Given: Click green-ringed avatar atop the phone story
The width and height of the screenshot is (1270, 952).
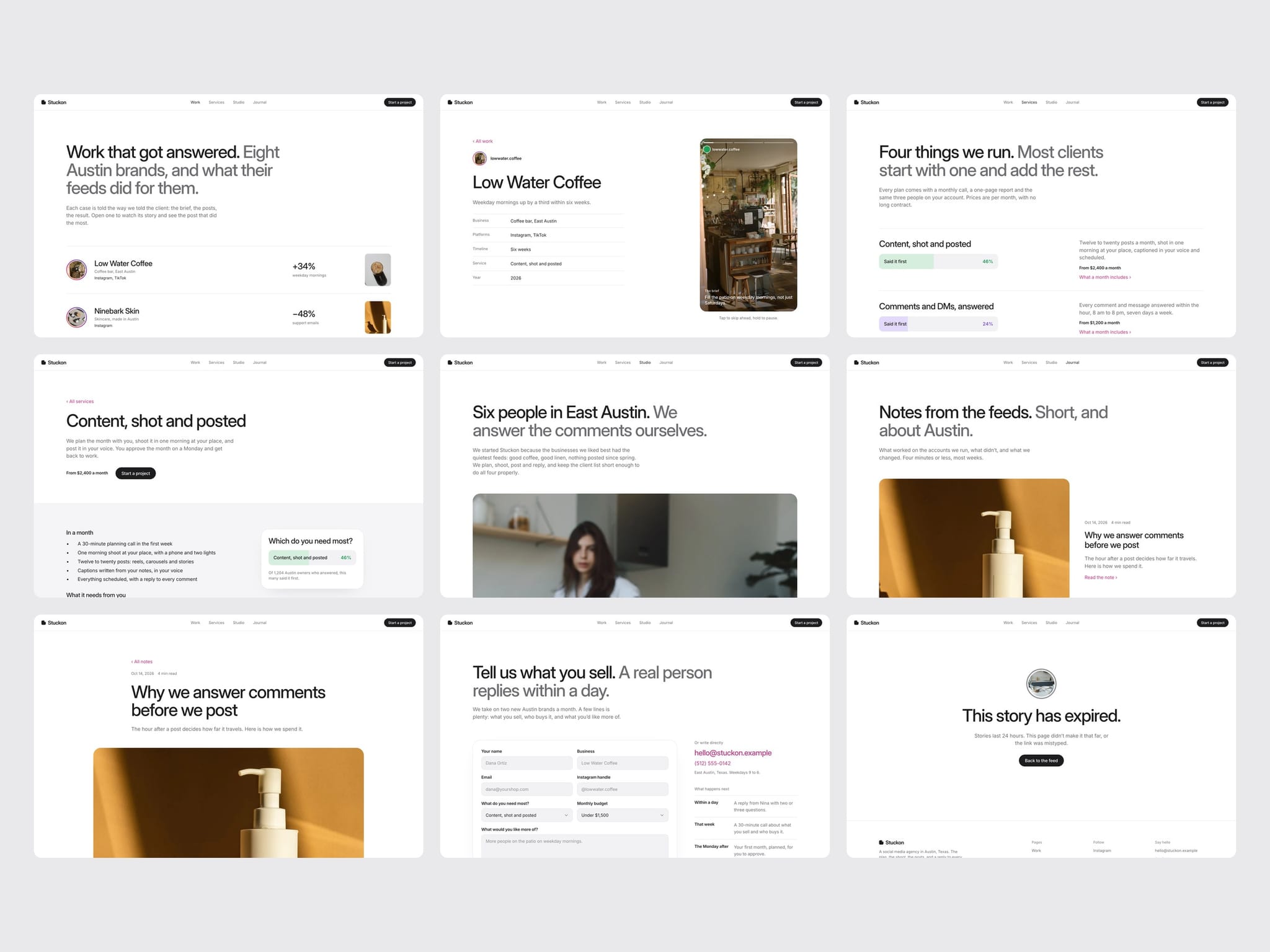Looking at the screenshot, I should [x=706, y=149].
